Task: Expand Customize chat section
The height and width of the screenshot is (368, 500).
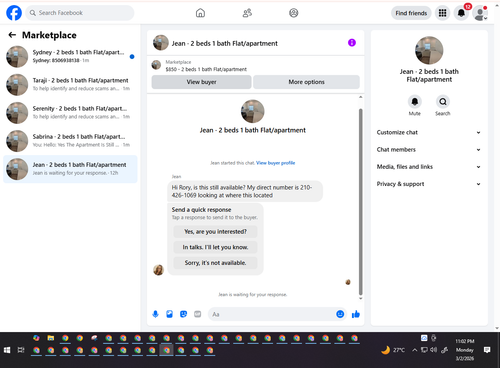Action: pos(429,132)
